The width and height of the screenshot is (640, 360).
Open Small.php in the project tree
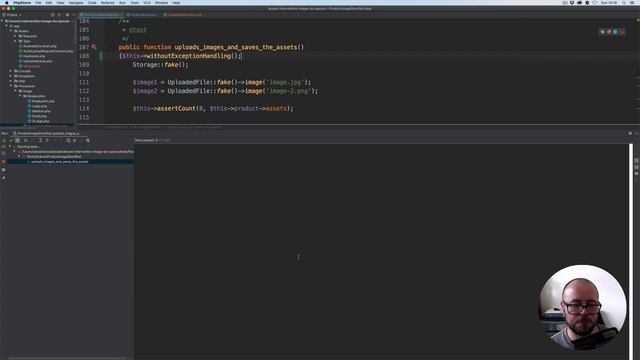click(39, 116)
